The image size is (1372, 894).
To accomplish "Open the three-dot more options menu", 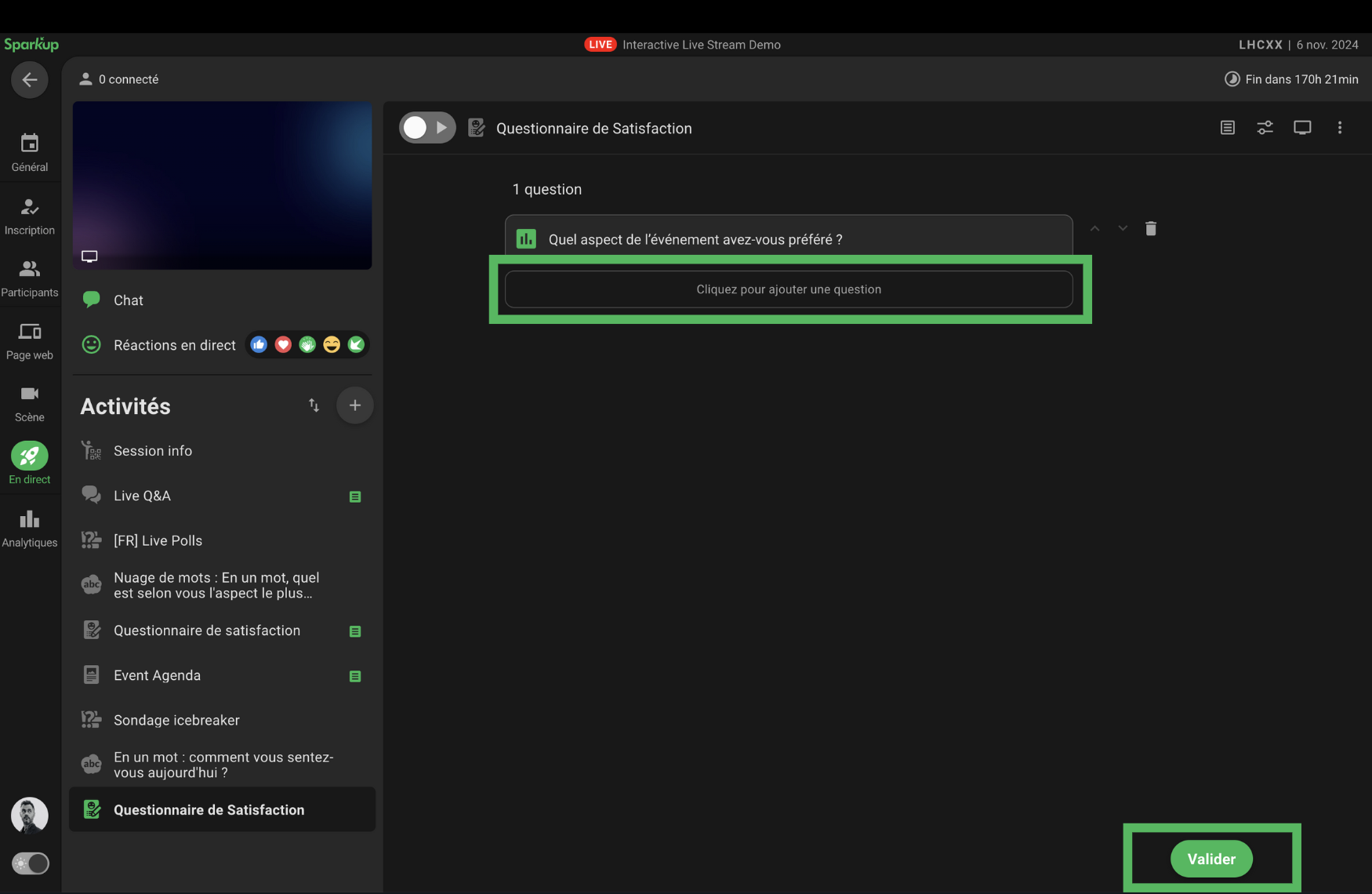I will tap(1339, 128).
